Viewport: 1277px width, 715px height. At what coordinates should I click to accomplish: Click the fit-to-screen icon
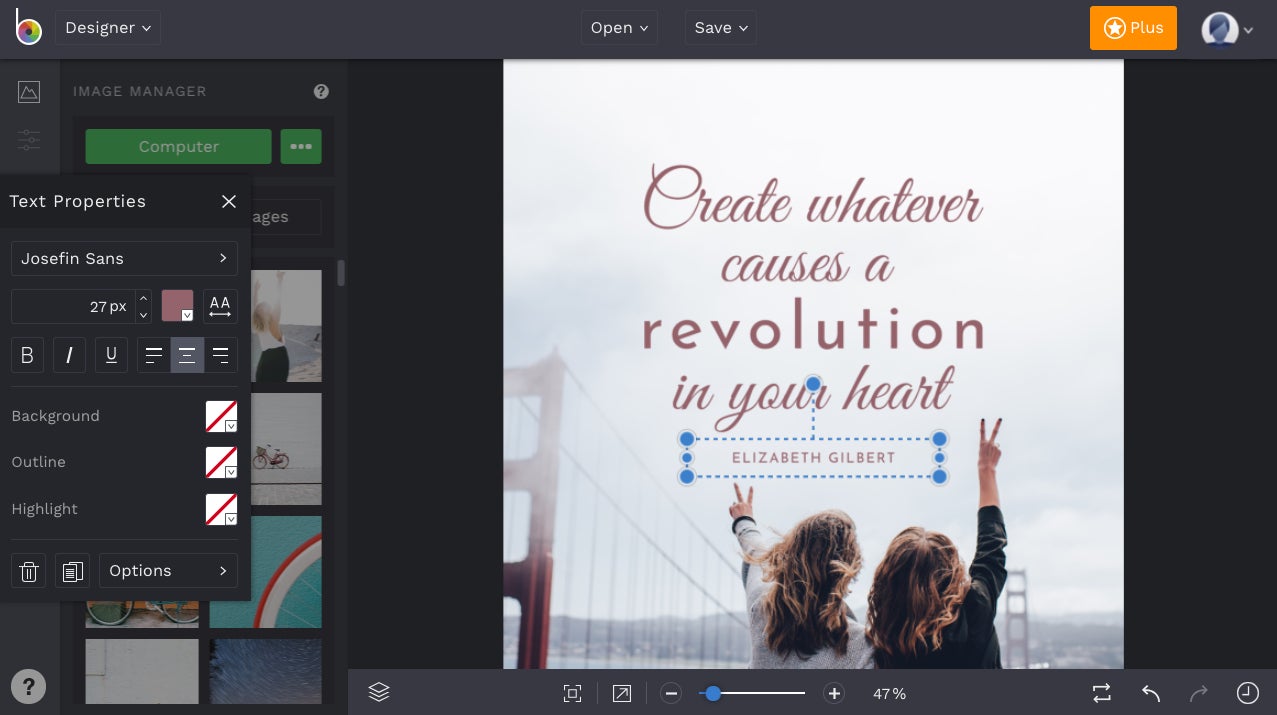[x=572, y=693]
